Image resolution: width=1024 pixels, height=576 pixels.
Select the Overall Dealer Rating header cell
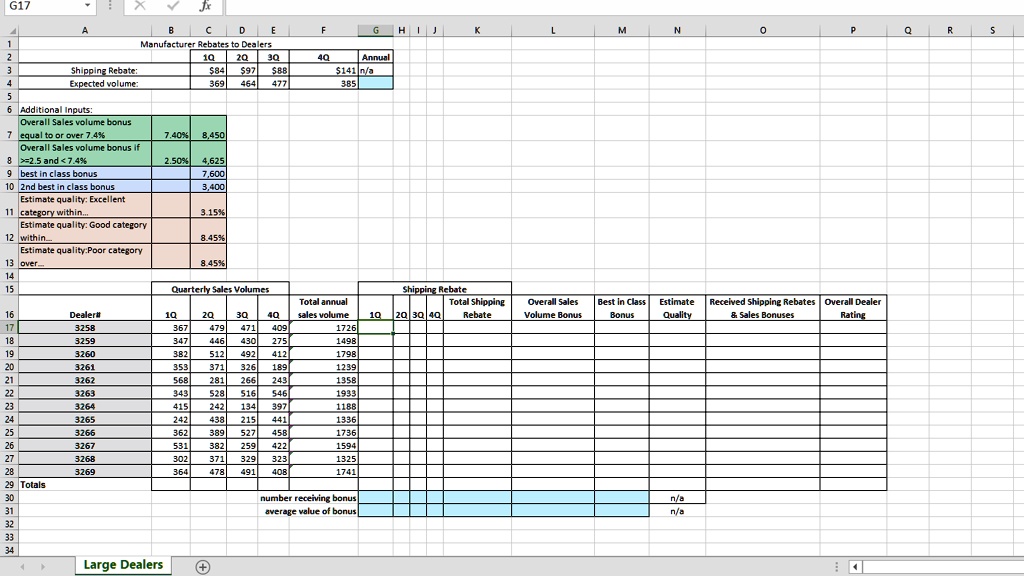point(853,306)
